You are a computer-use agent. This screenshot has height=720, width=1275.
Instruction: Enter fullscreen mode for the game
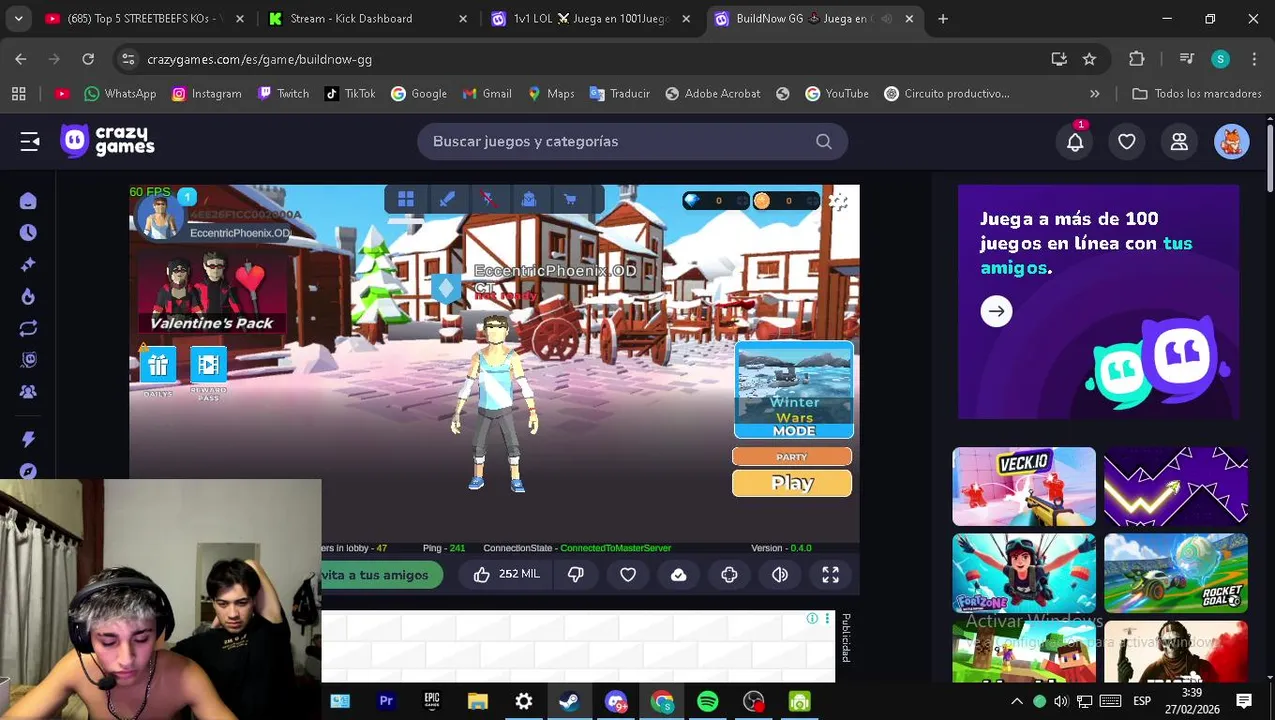tap(831, 575)
